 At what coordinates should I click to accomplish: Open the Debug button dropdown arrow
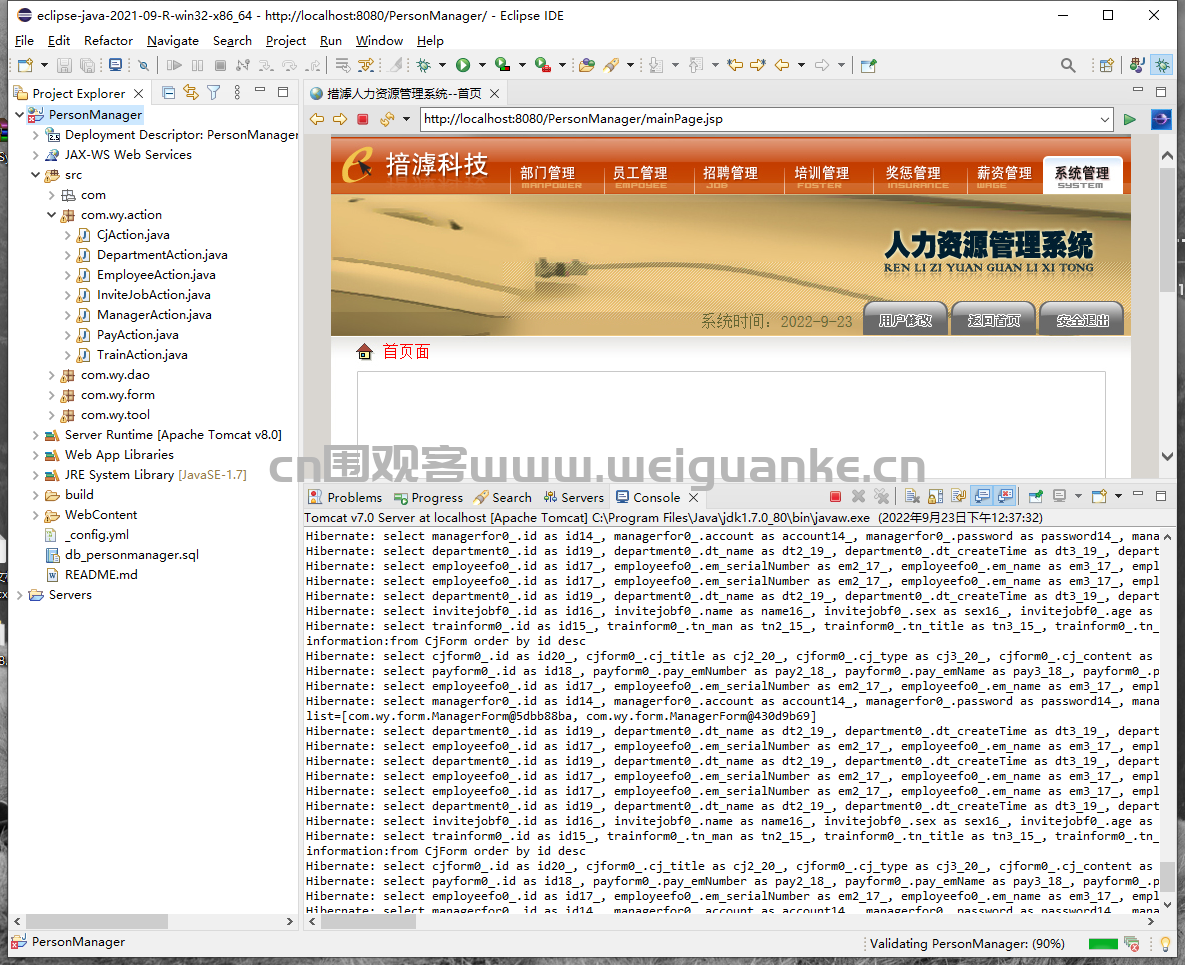(x=443, y=66)
